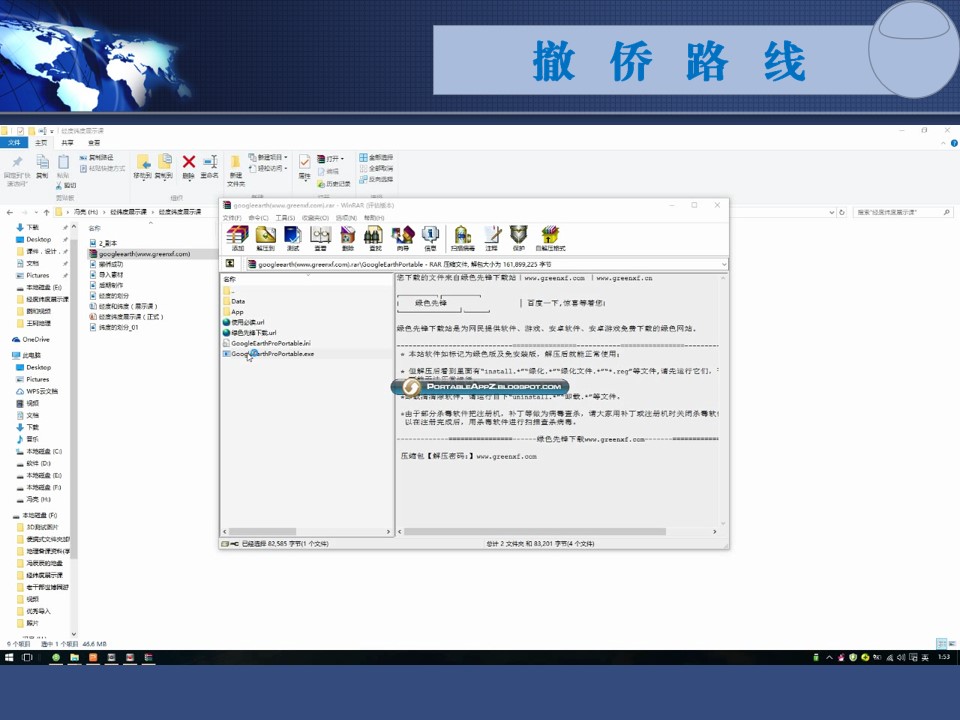The image size is (960, 720).
Task: Click the WinRAR 添加 (Add) toolbar icon
Action: (238, 238)
